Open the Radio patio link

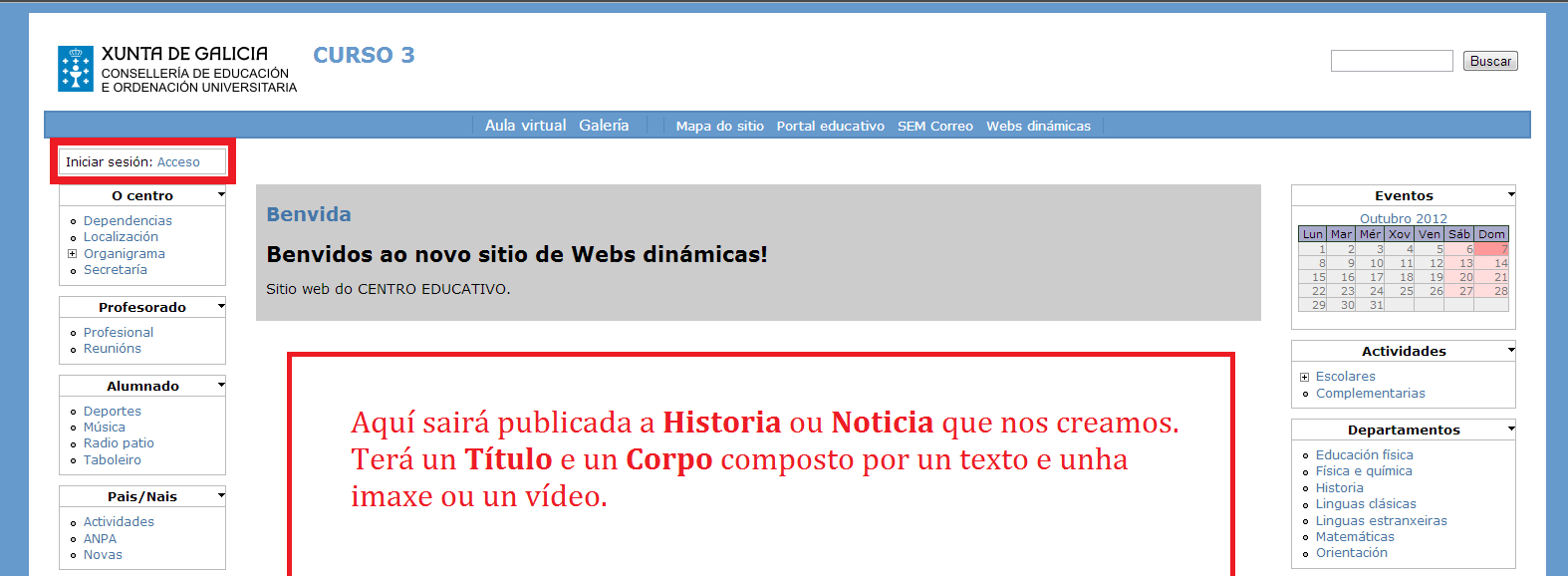[119, 443]
